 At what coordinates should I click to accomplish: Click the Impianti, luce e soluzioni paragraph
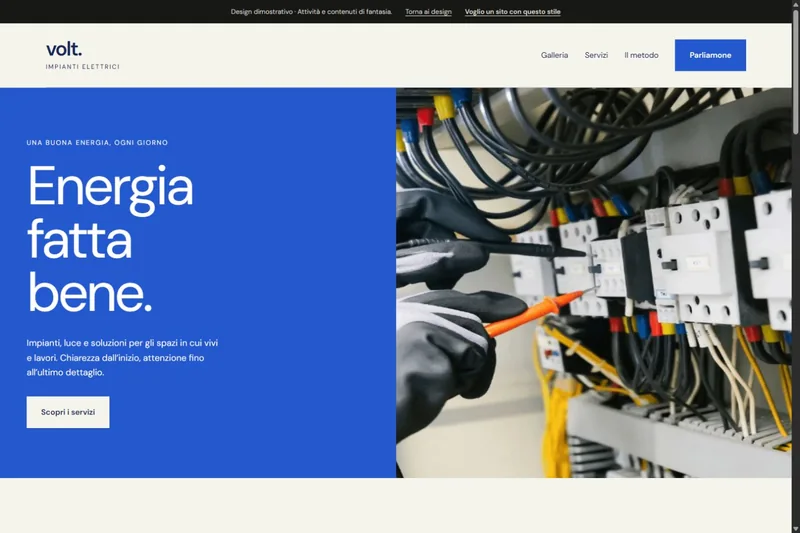(122, 358)
